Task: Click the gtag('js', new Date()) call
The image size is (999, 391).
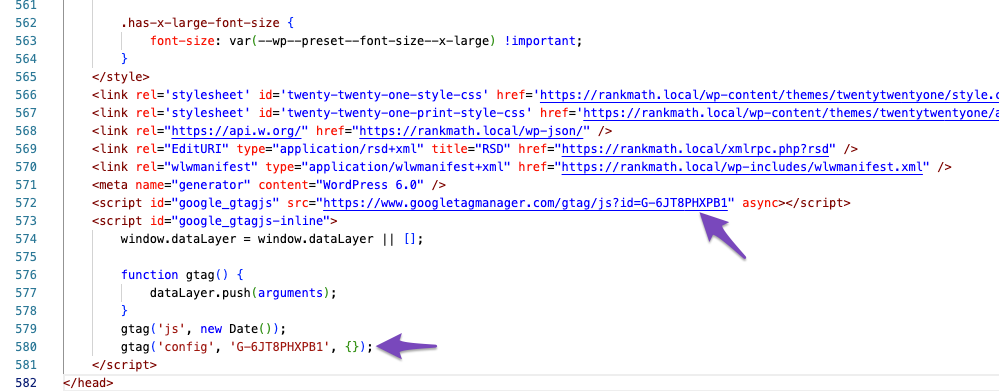Action: [x=204, y=329]
